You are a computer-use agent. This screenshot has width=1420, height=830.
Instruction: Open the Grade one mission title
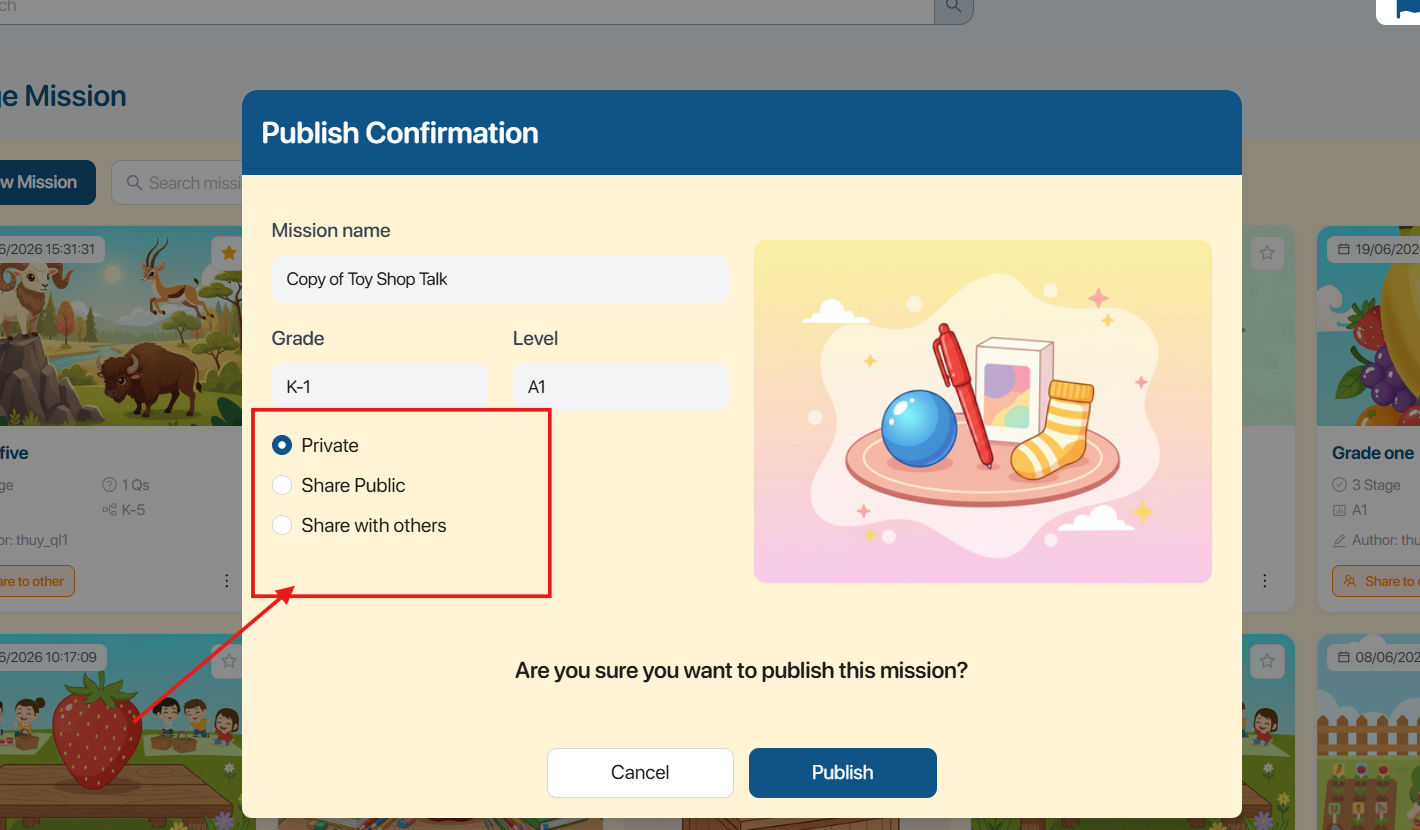coord(1373,453)
